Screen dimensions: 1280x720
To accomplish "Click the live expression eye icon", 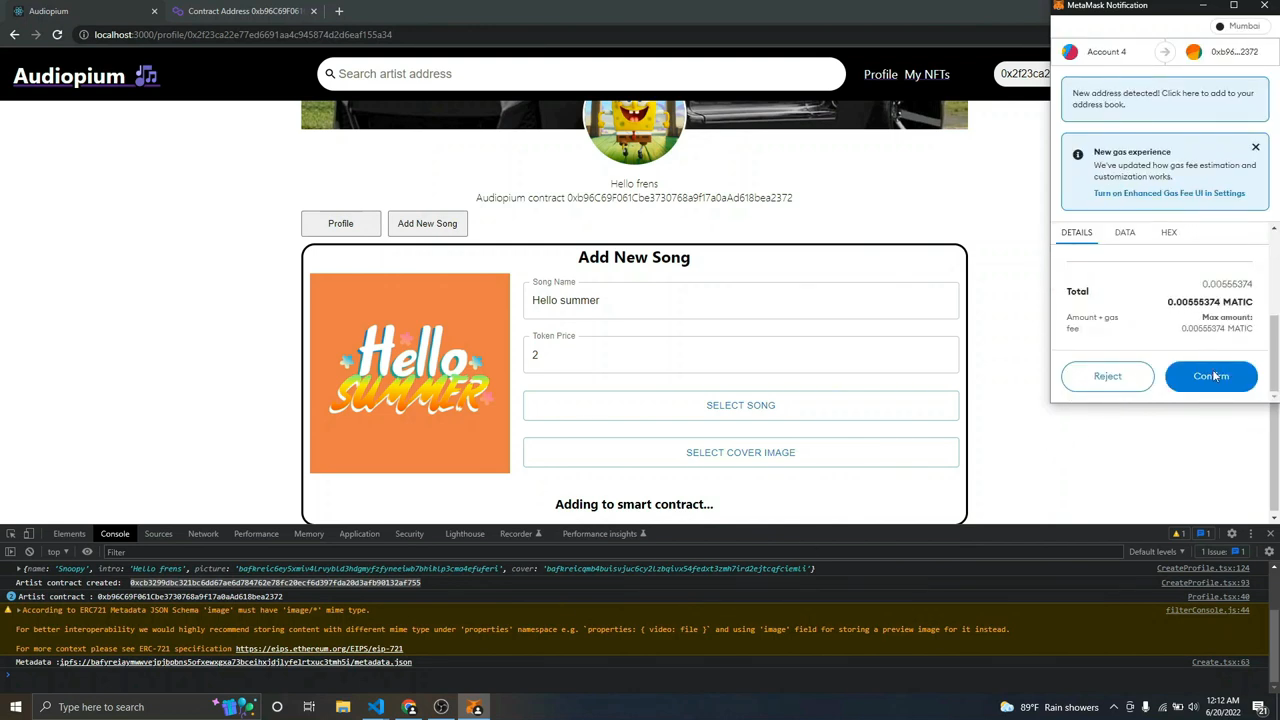I will tap(87, 552).
